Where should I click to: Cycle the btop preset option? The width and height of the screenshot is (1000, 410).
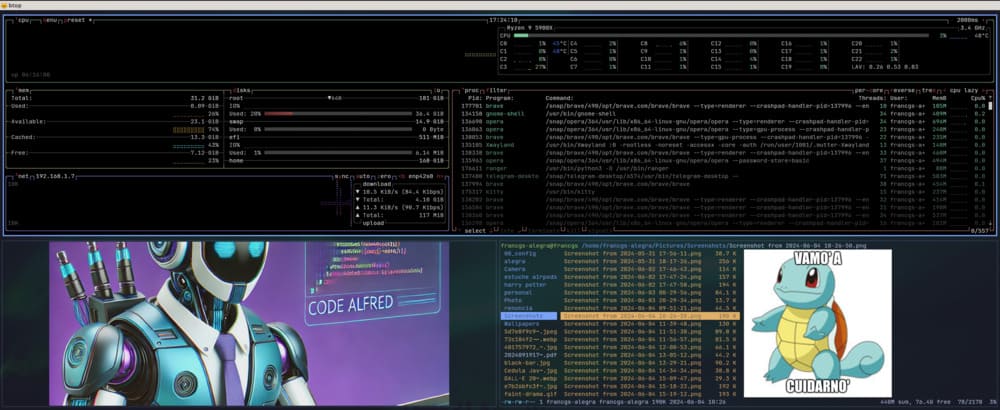(x=77, y=20)
